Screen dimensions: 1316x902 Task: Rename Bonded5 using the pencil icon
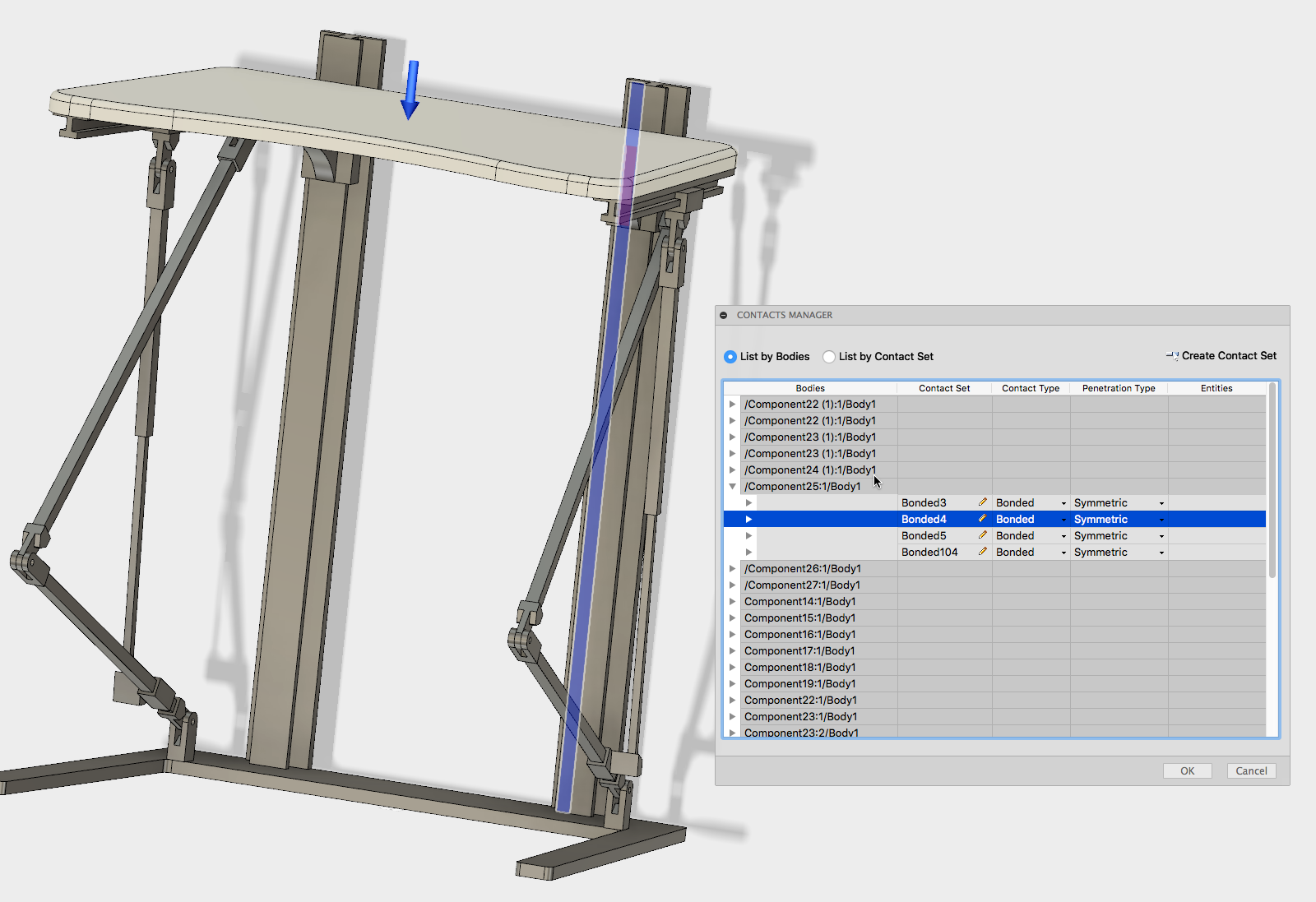(982, 535)
